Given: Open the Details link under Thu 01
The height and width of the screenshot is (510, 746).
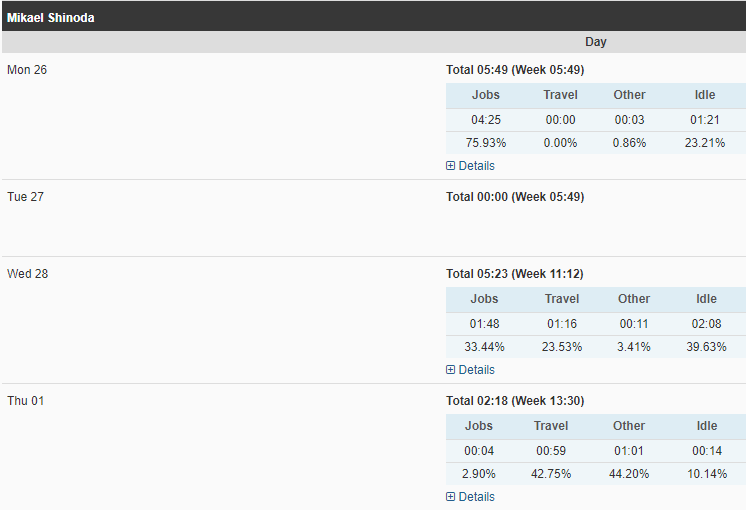Looking at the screenshot, I should pos(476,497).
